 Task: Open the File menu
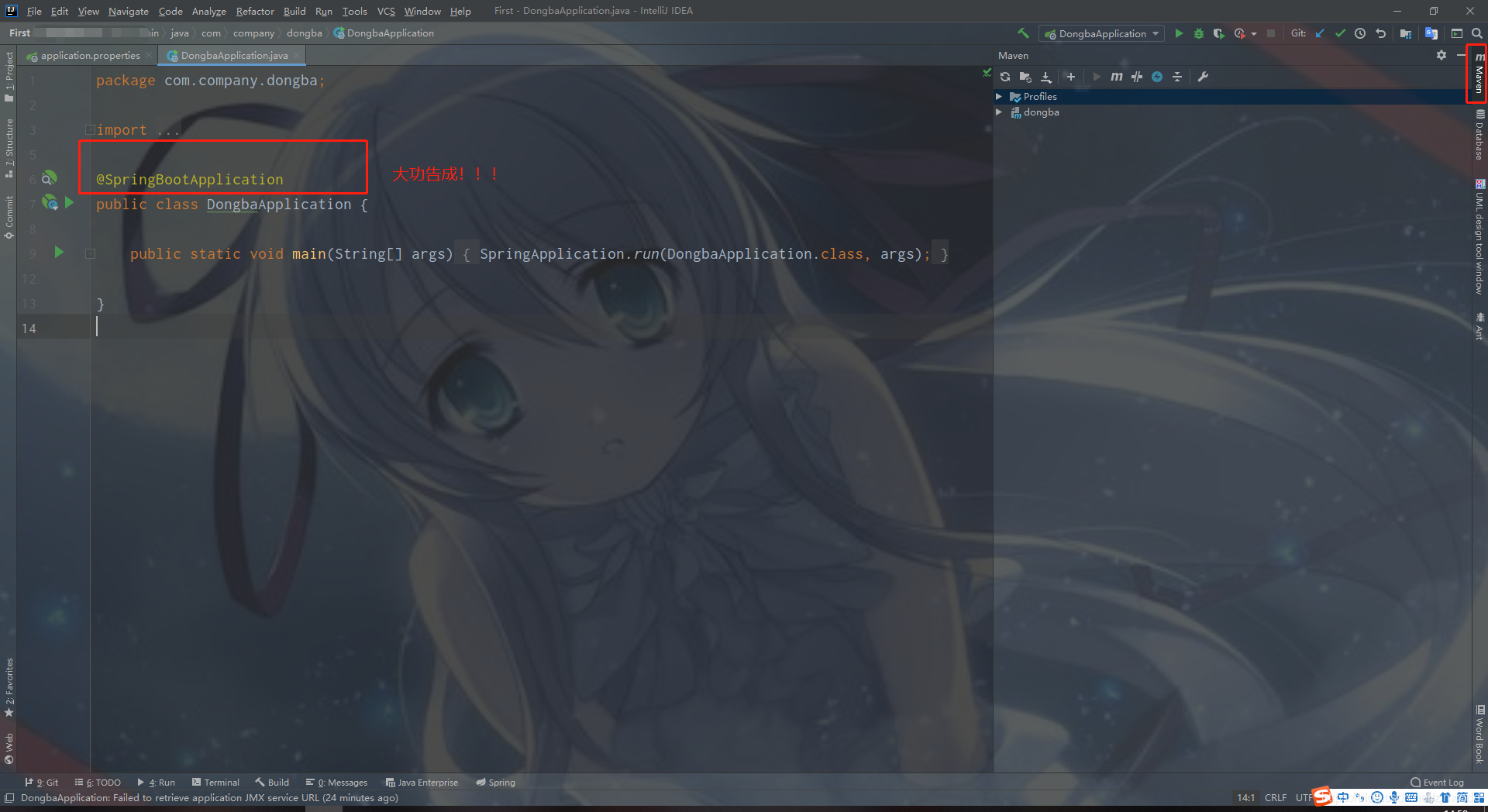click(34, 11)
